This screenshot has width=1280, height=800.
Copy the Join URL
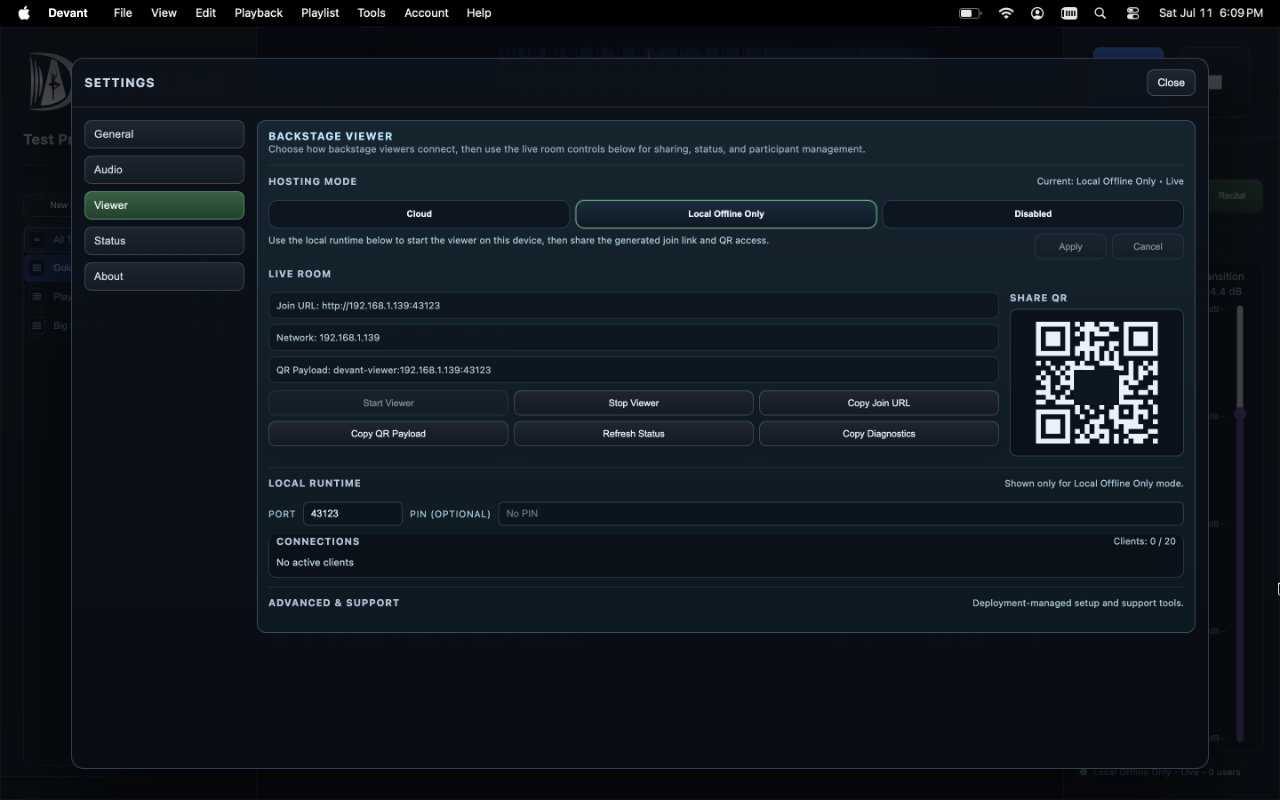[879, 403]
